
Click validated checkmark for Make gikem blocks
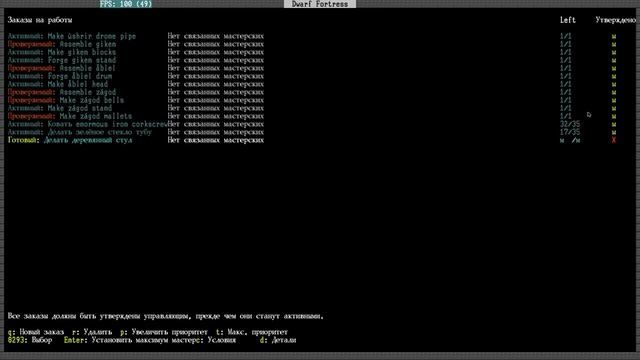(613, 52)
